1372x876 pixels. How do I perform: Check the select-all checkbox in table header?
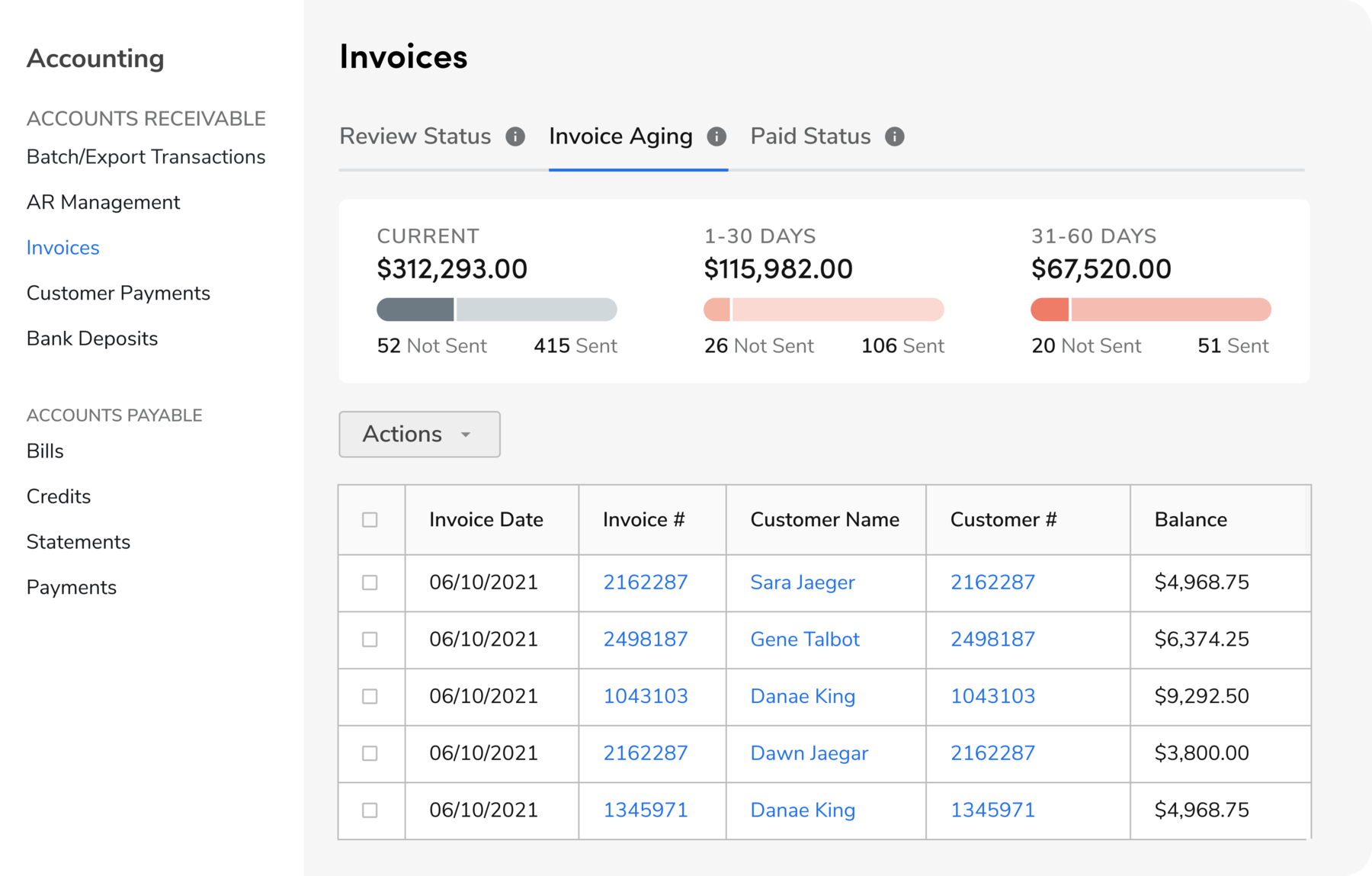[370, 519]
